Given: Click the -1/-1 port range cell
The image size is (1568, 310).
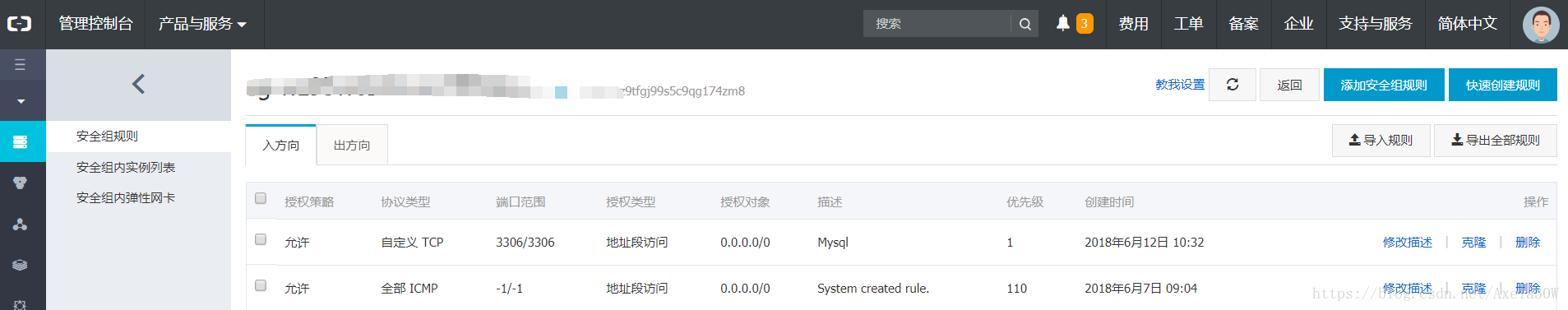Looking at the screenshot, I should (x=510, y=289).
